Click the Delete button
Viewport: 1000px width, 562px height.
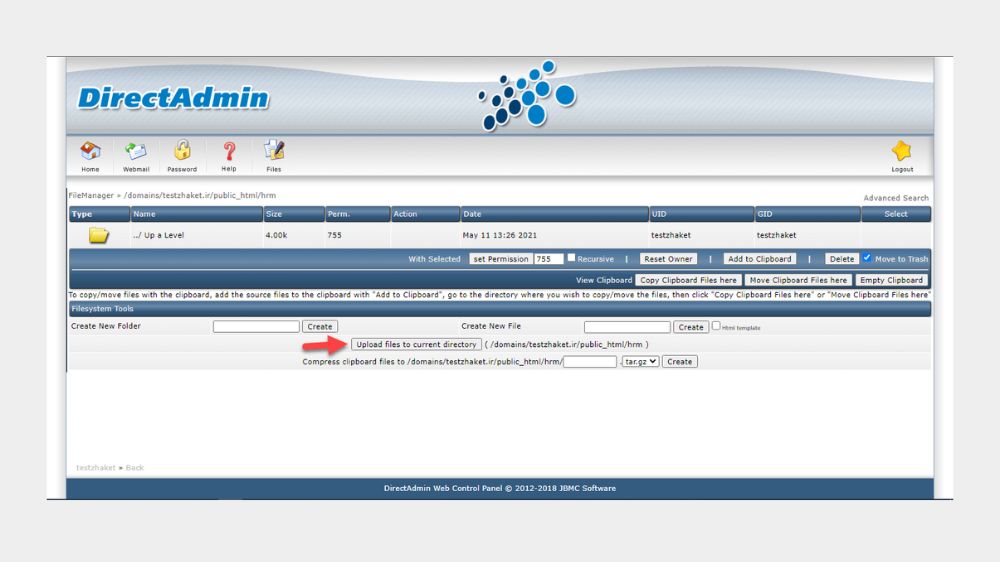click(842, 259)
